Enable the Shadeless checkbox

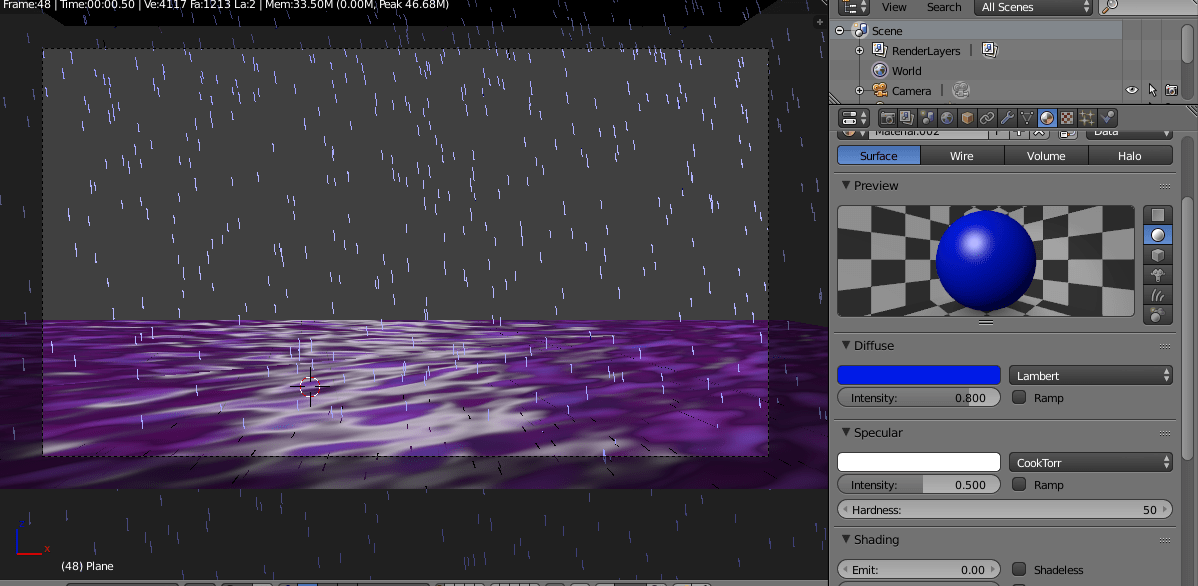point(1019,569)
